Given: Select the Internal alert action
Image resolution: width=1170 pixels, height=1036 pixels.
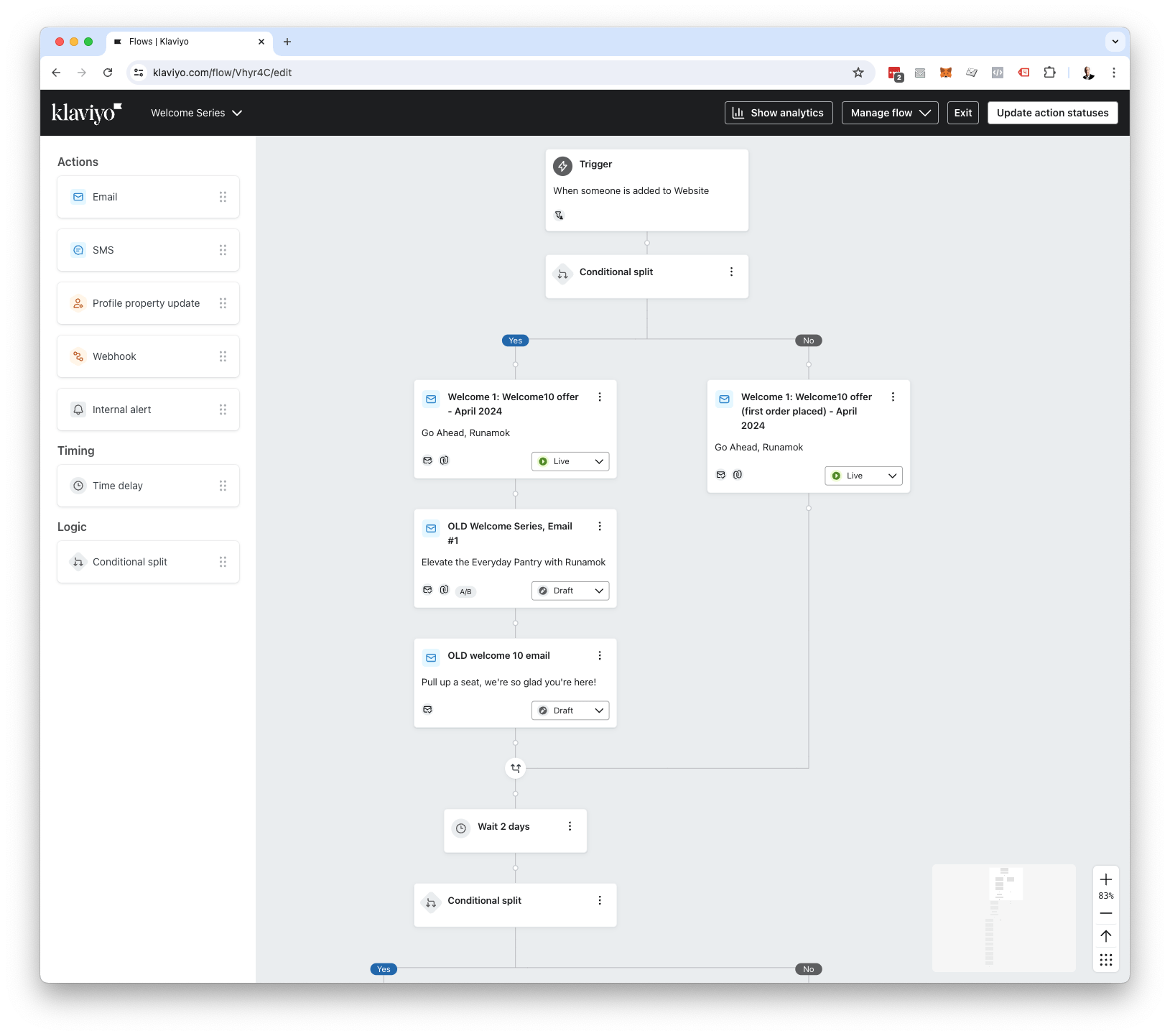Looking at the screenshot, I should coord(148,410).
